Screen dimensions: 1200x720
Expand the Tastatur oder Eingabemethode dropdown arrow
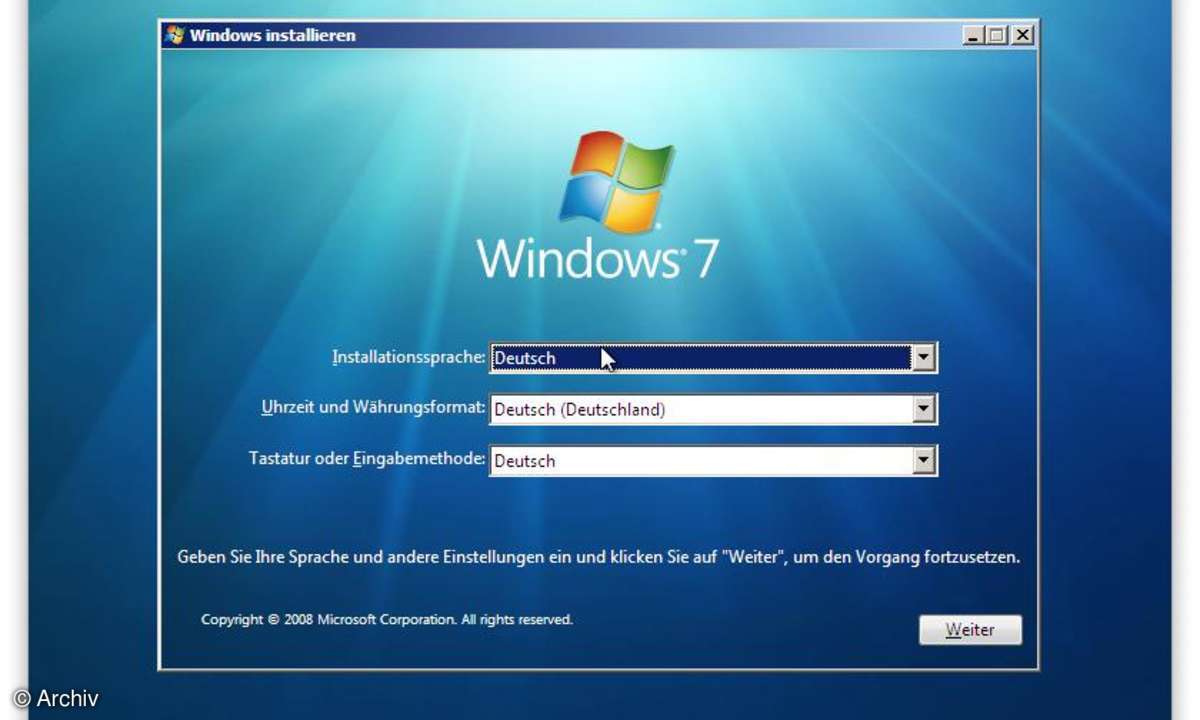[924, 461]
